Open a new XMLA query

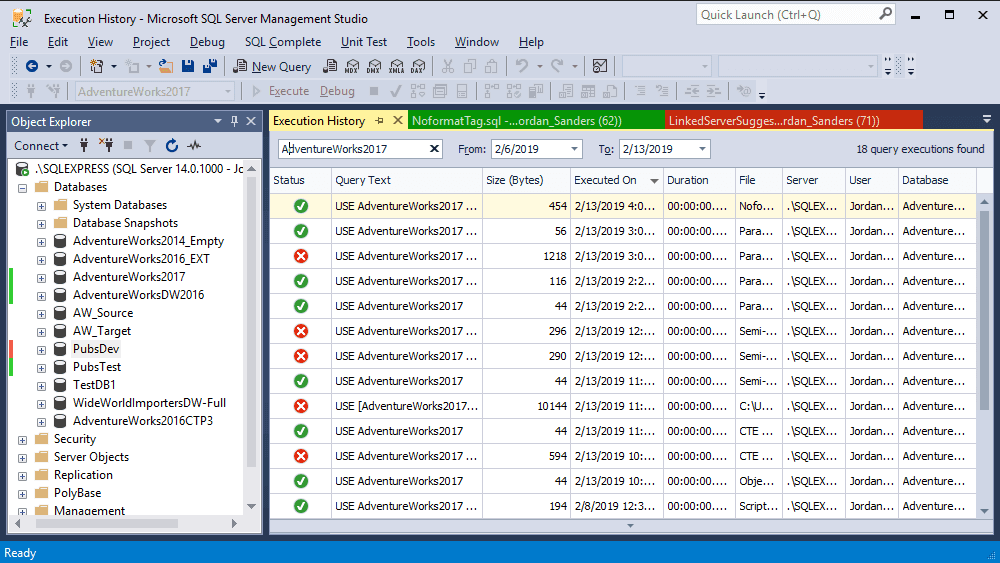396,66
